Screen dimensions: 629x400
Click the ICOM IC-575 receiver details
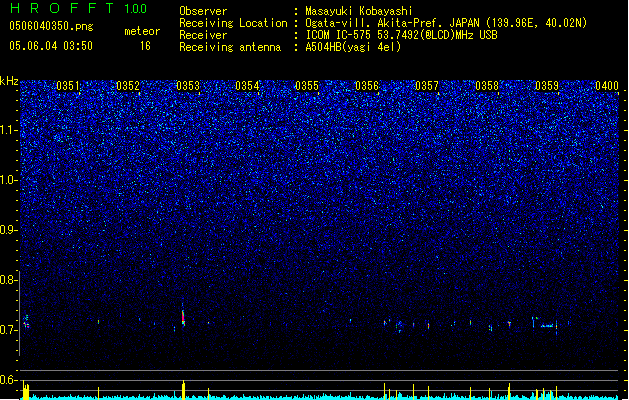point(402,35)
